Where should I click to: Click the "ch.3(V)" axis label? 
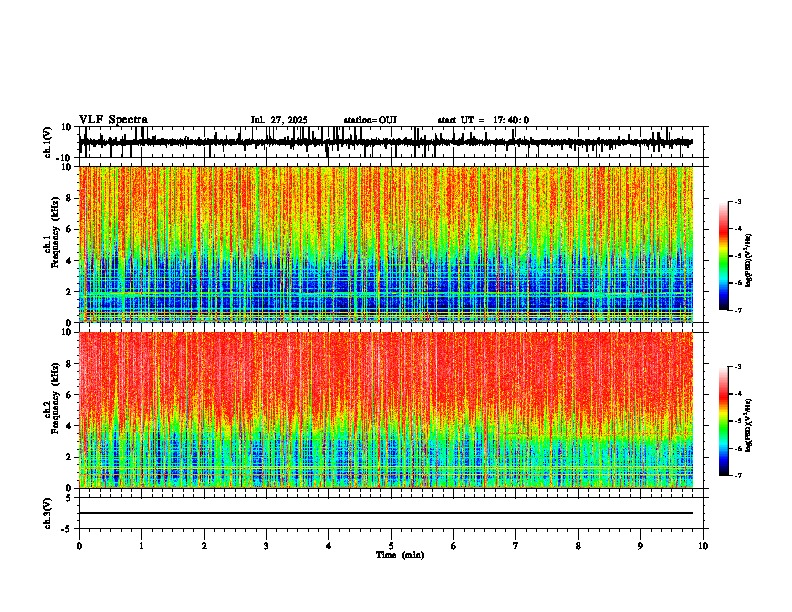tap(48, 513)
